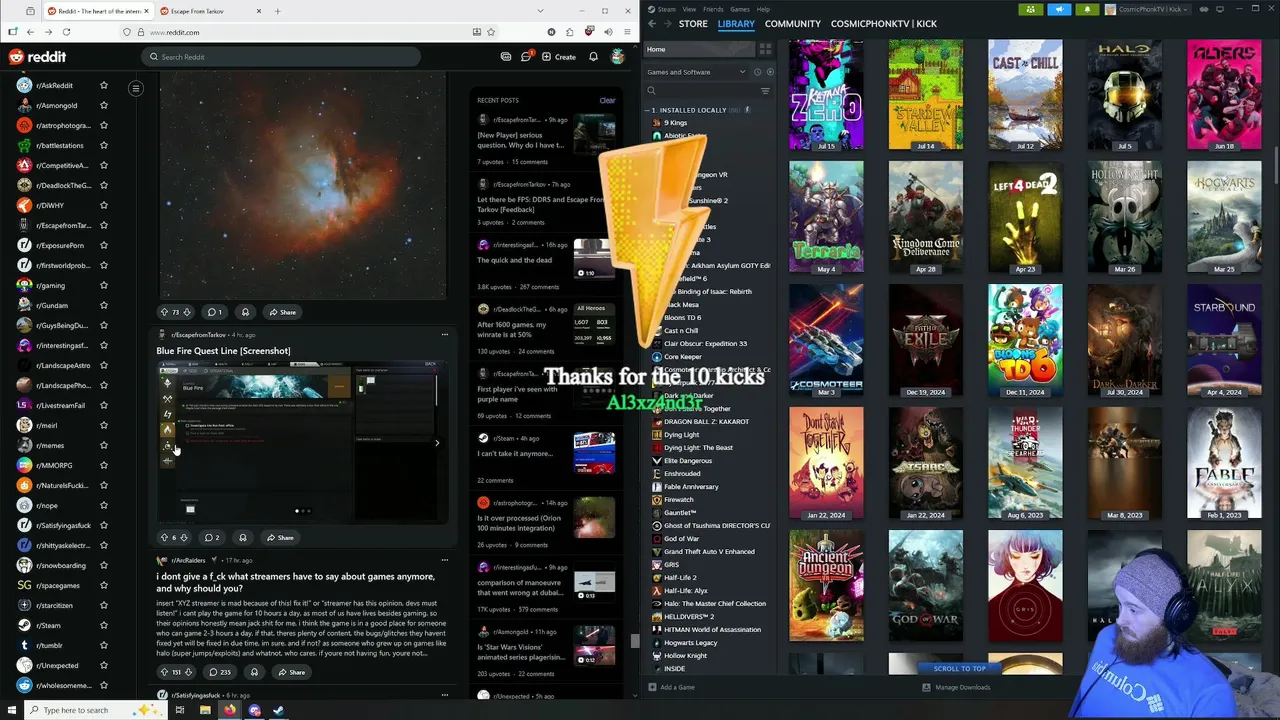Open Steam friends green button

pos(1031,9)
